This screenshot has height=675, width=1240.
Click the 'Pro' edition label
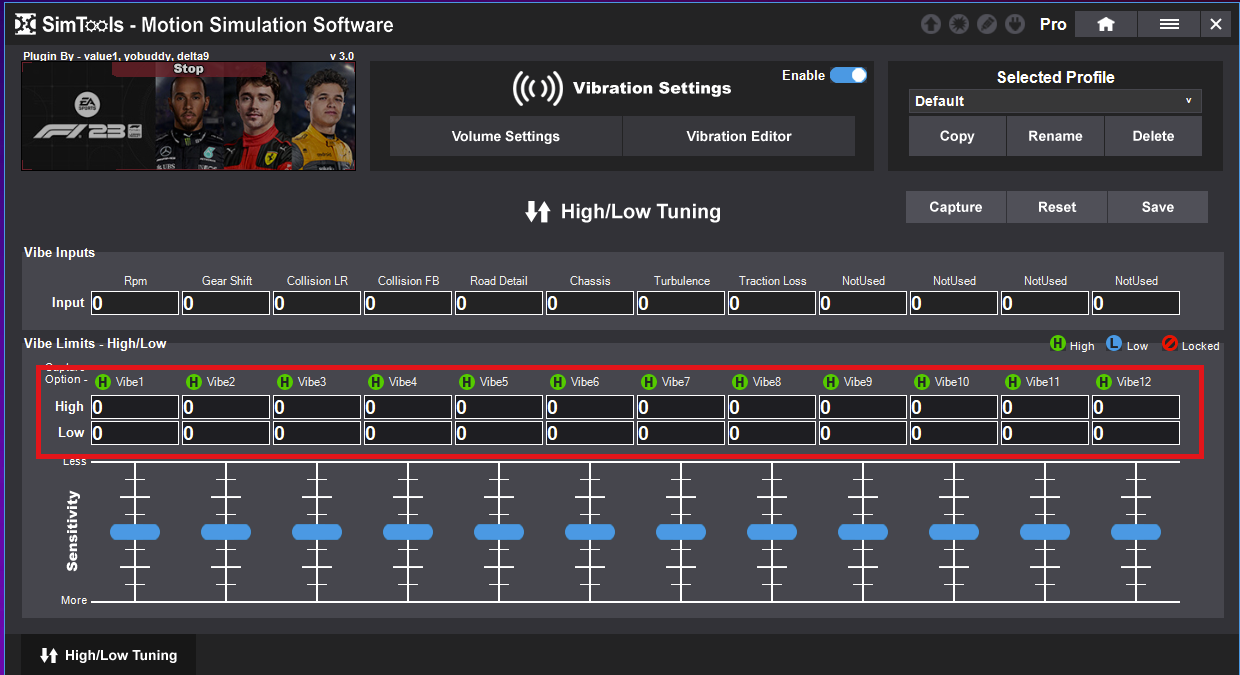(x=1053, y=24)
